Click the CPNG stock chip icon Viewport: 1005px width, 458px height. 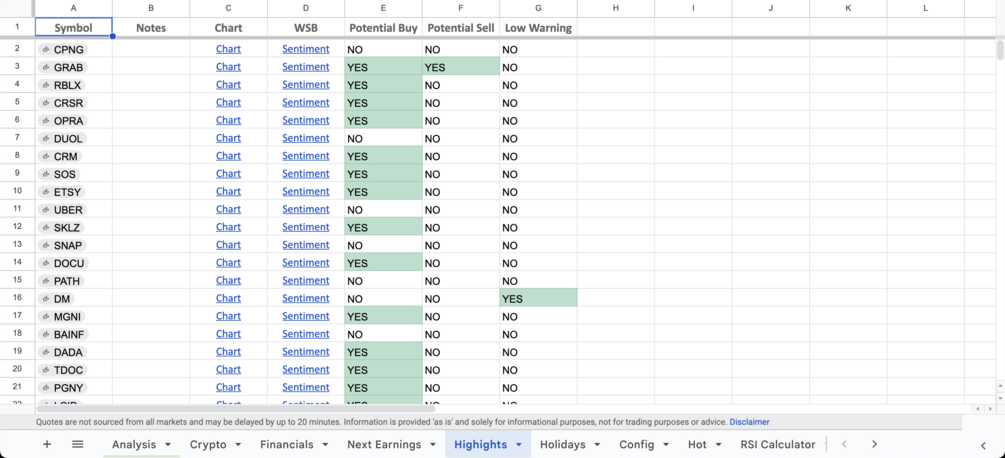click(46, 49)
